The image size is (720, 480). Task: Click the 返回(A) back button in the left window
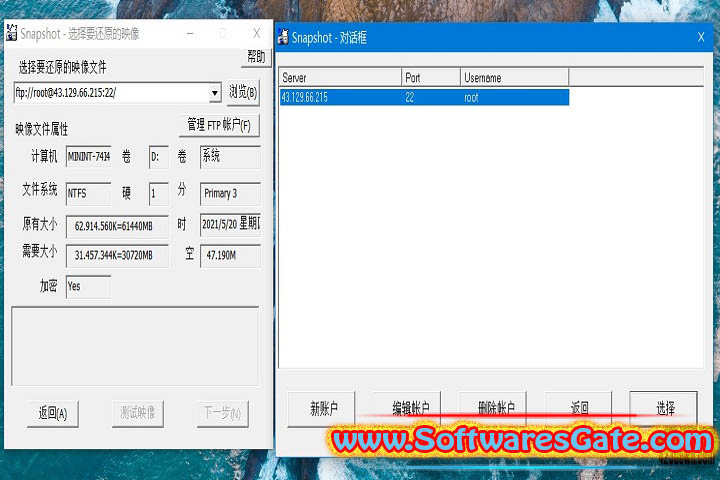pos(53,413)
